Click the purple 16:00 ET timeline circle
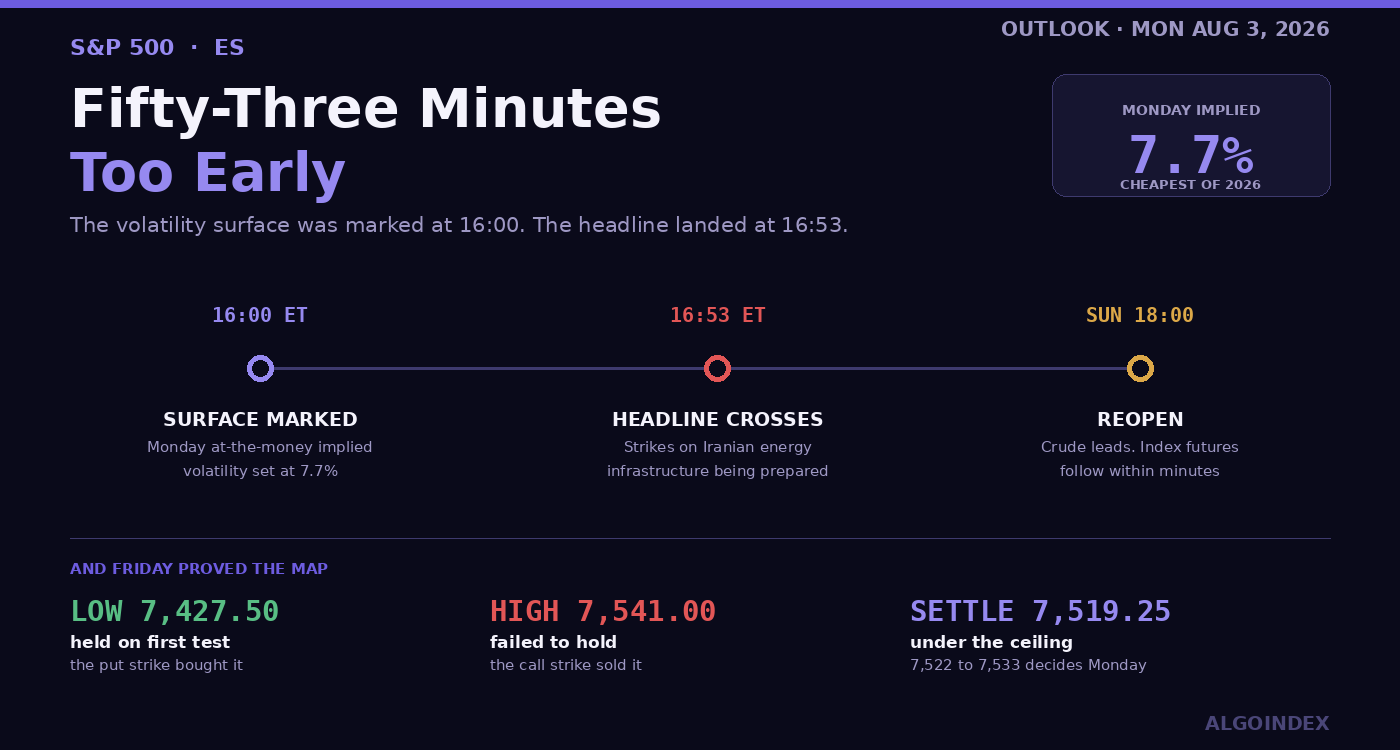Image resolution: width=1400 pixels, height=750 pixels. [x=260, y=369]
